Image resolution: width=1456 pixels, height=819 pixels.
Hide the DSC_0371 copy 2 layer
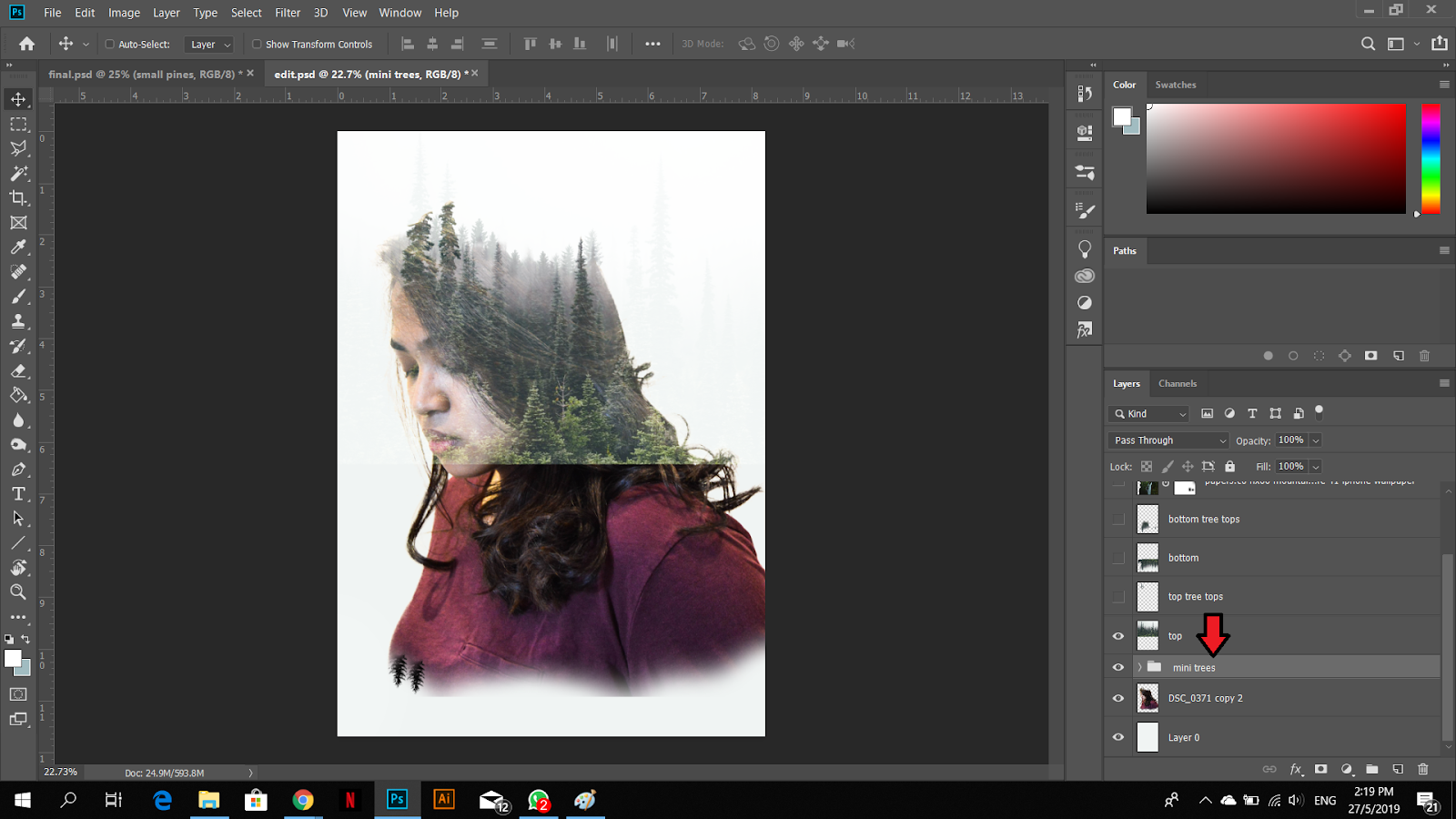[x=1118, y=699]
